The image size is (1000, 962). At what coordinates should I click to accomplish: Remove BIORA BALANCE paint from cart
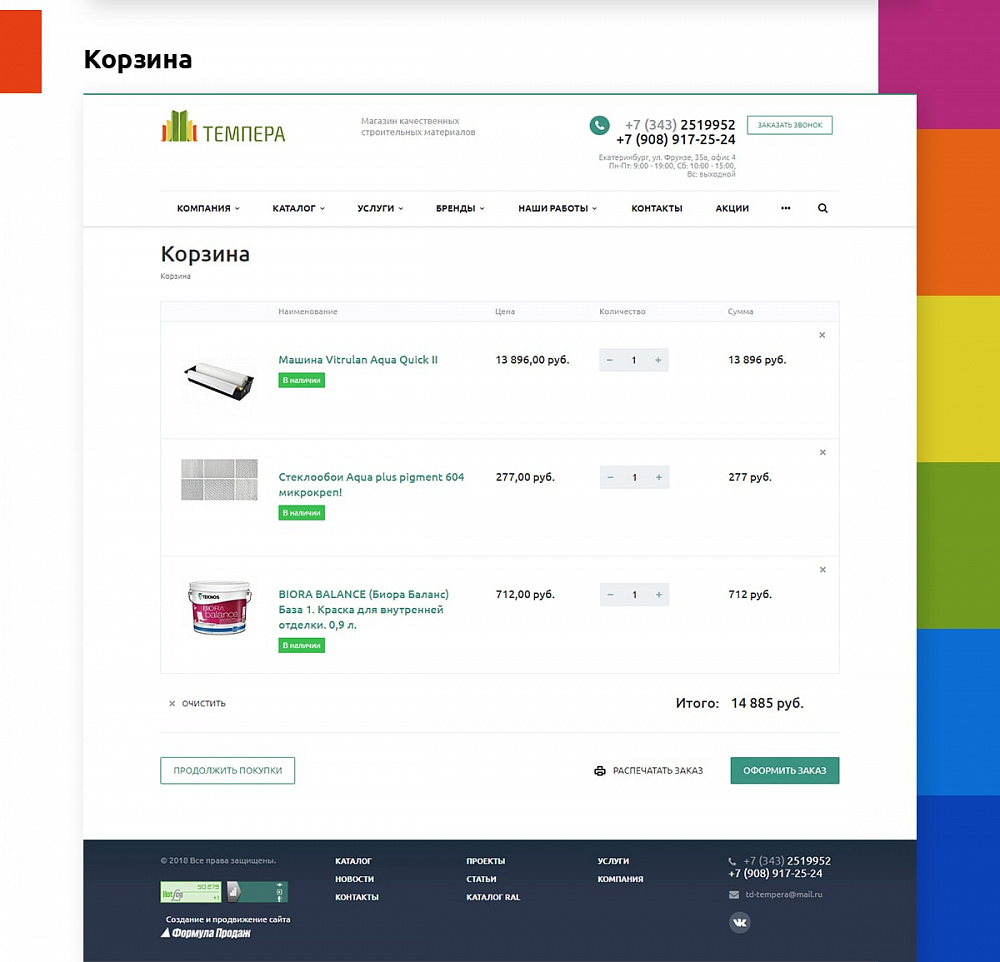[823, 570]
